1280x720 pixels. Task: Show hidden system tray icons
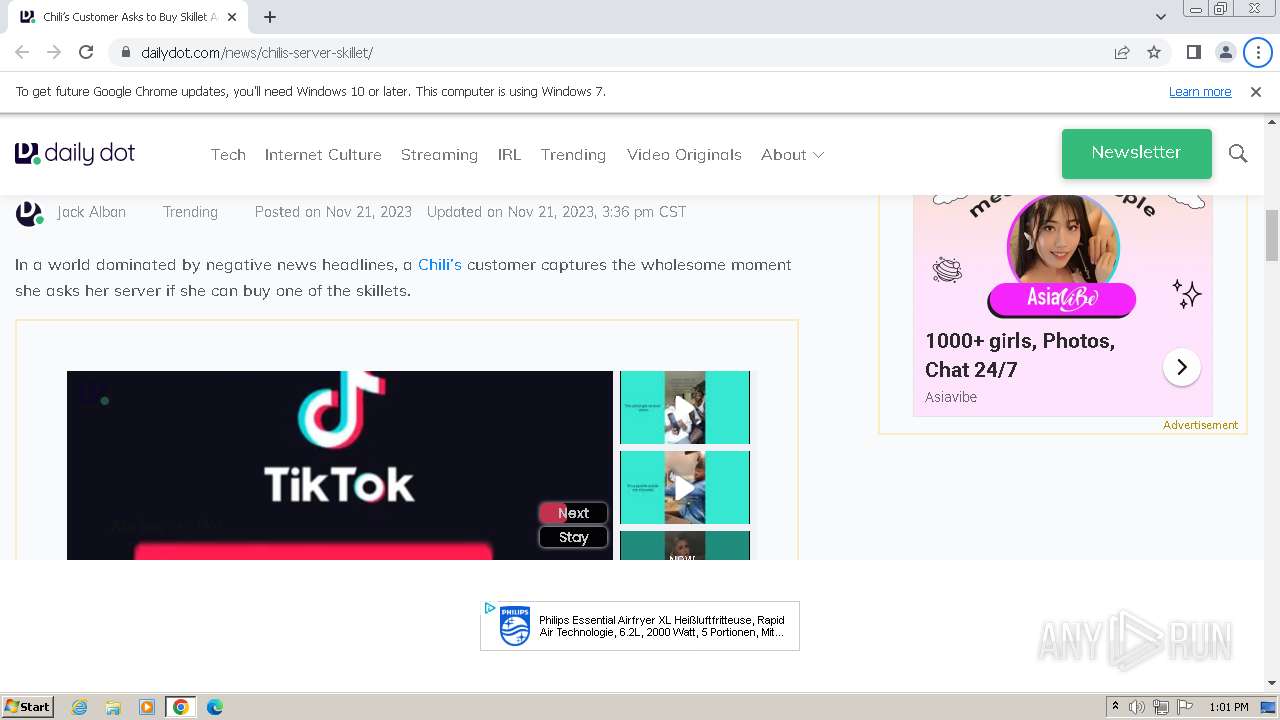1115,707
